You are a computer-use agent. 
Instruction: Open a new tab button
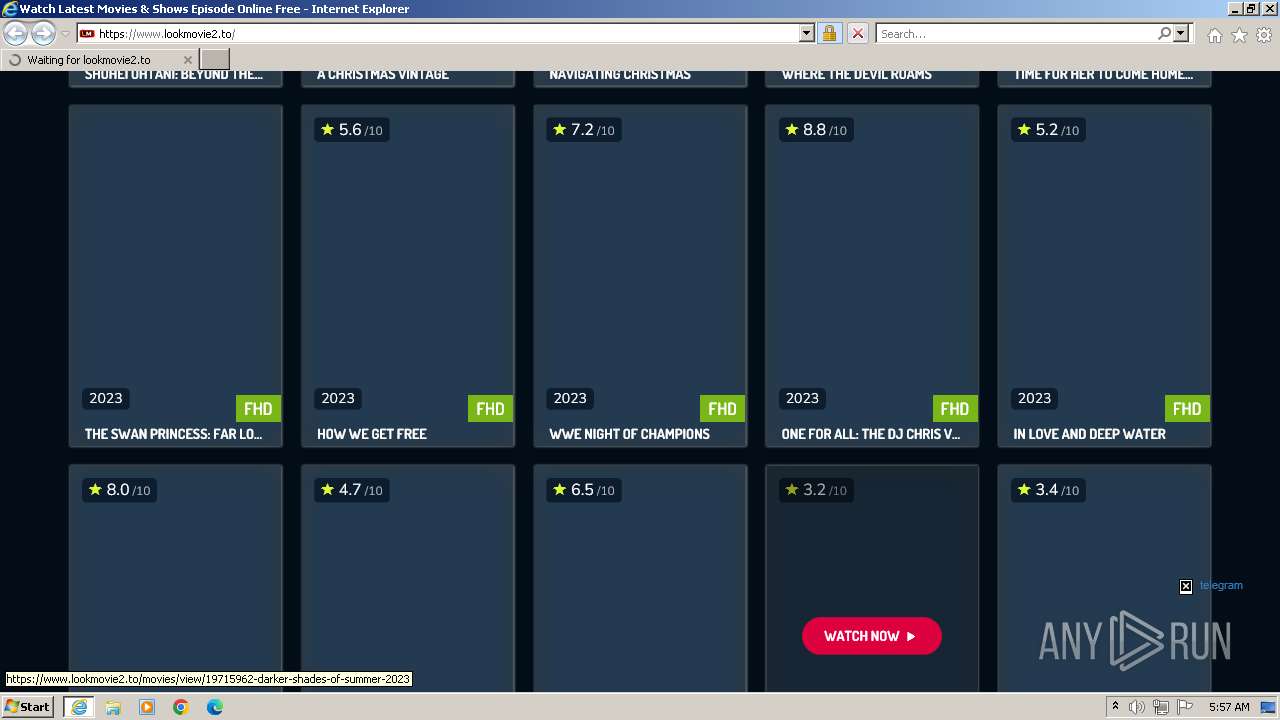[215, 60]
